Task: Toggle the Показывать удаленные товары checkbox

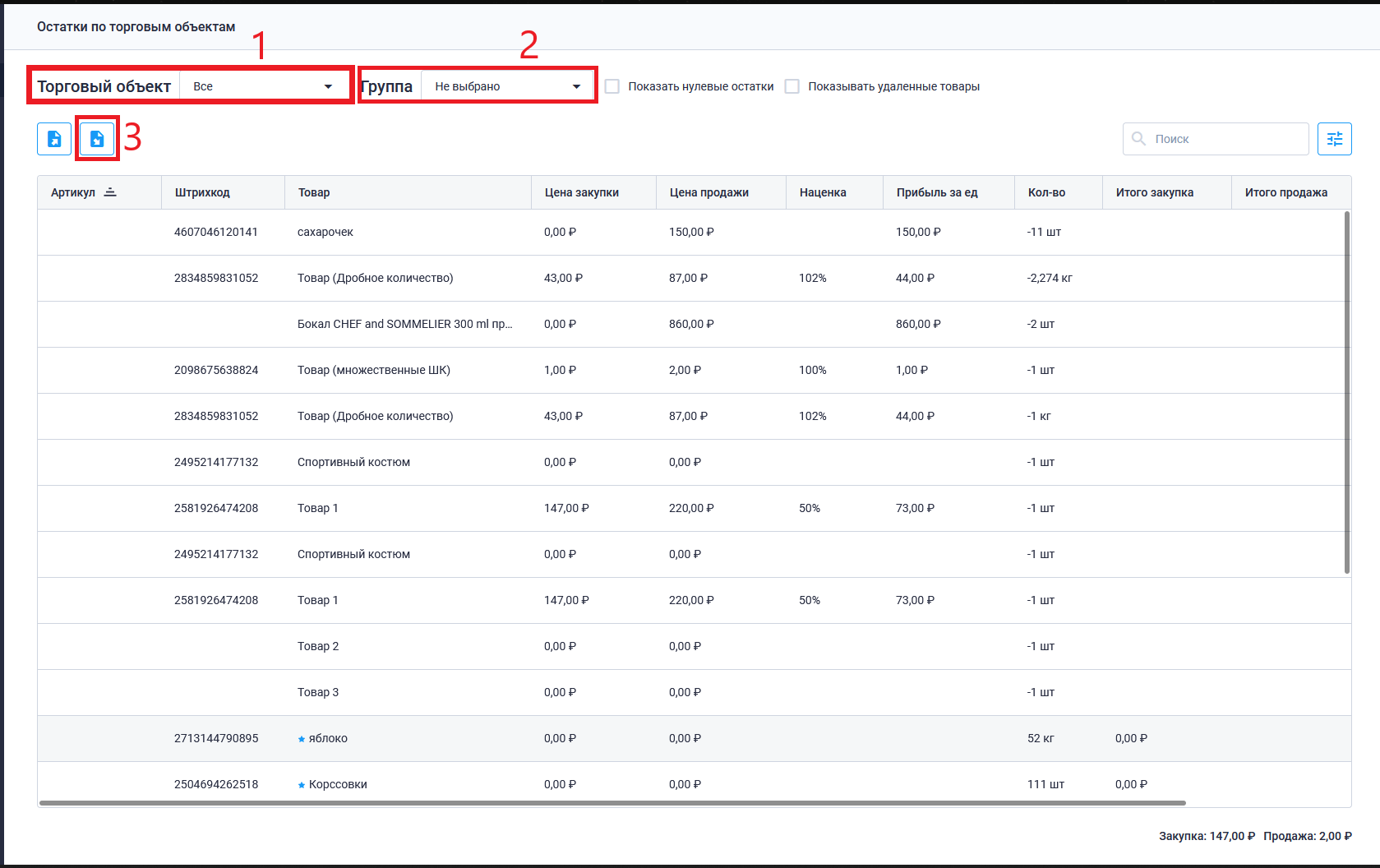Action: pyautogui.click(x=792, y=86)
